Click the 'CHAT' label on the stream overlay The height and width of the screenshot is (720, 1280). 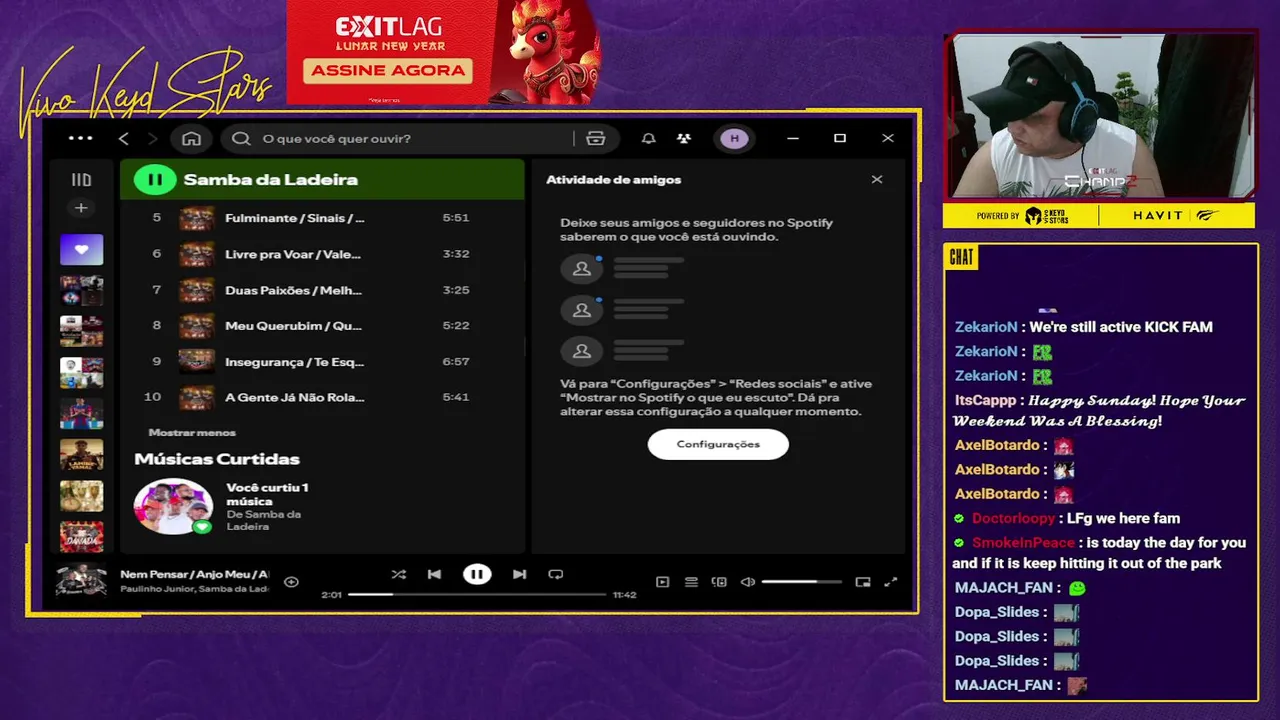coord(961,258)
